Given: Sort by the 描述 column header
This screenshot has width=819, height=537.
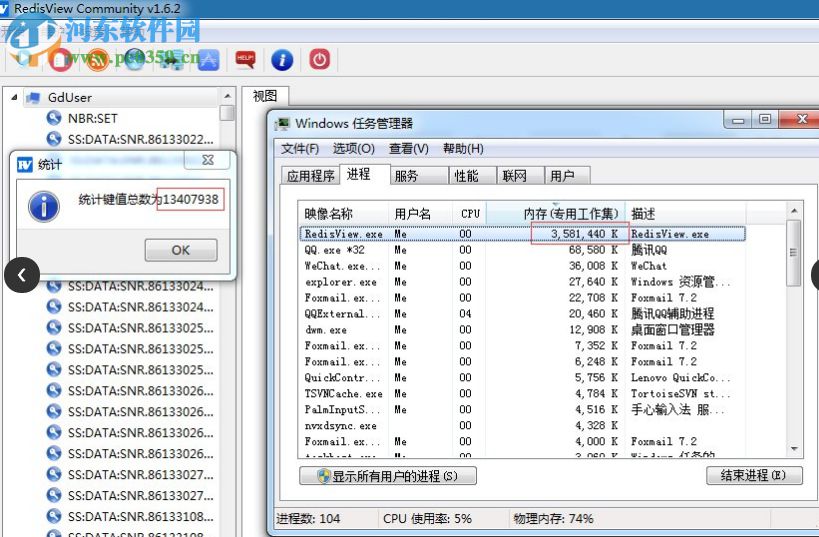Looking at the screenshot, I should coord(685,214).
